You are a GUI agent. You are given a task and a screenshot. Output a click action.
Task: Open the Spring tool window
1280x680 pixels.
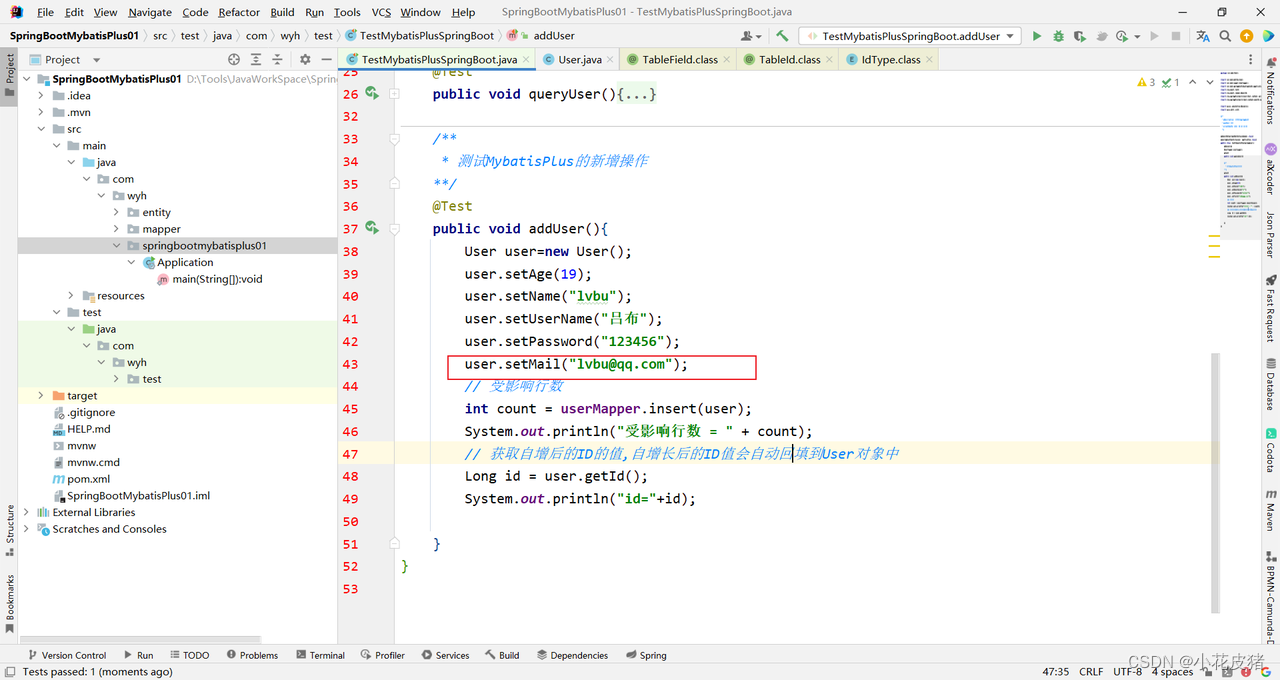coord(646,656)
